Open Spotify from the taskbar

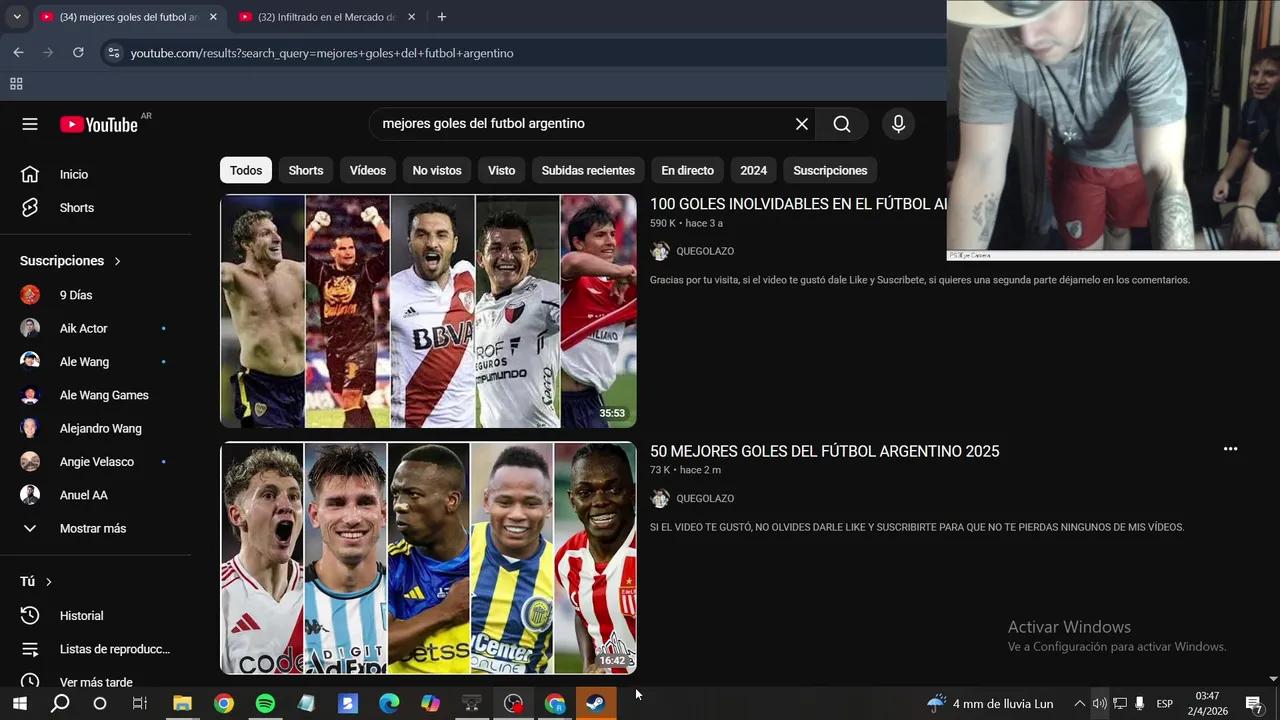click(x=265, y=704)
